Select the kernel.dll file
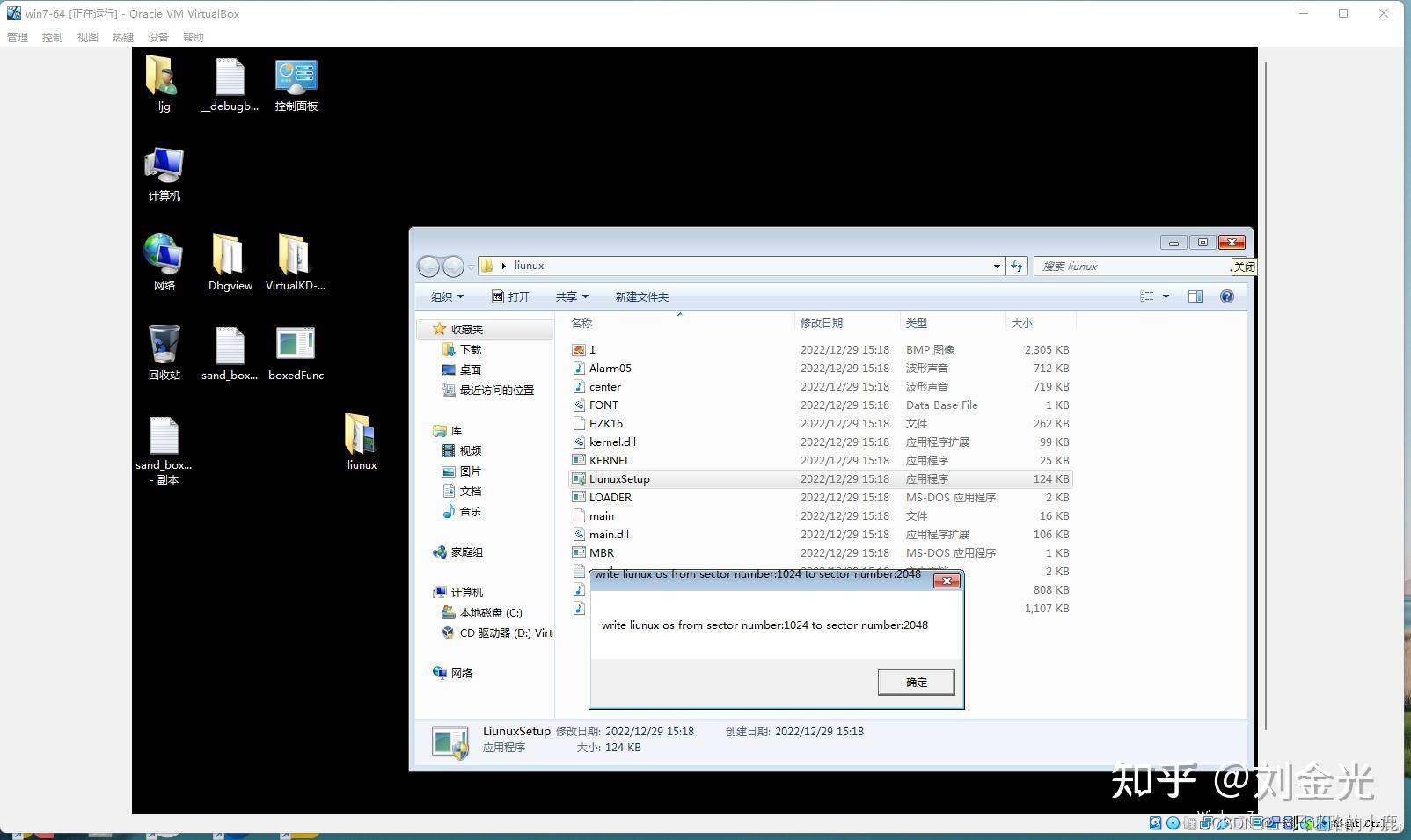 click(820, 442)
